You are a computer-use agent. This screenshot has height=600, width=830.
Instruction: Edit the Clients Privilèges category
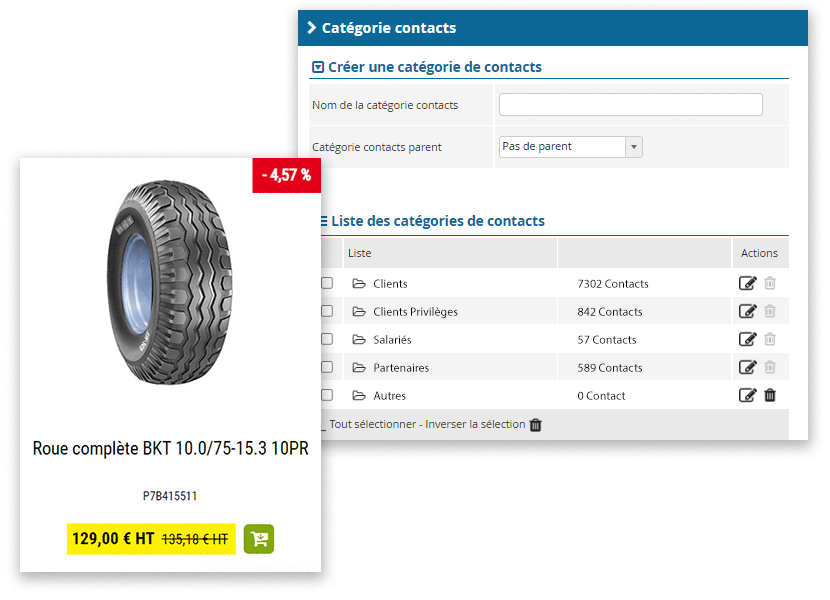(747, 311)
